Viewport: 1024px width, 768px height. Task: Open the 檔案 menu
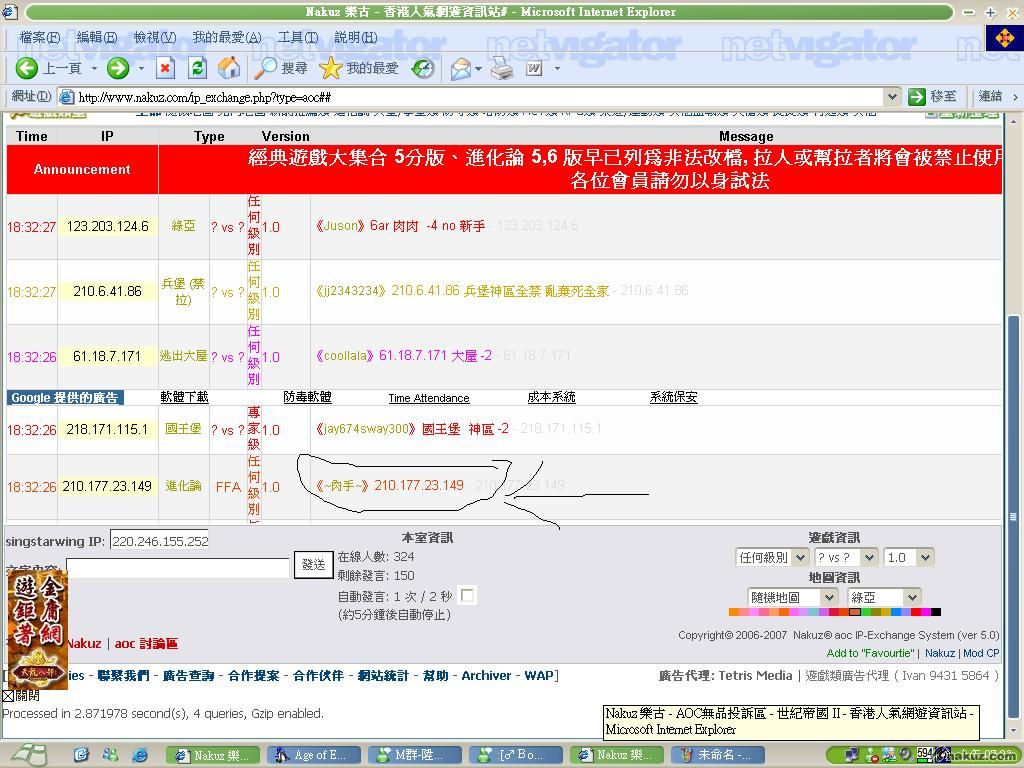click(x=39, y=37)
